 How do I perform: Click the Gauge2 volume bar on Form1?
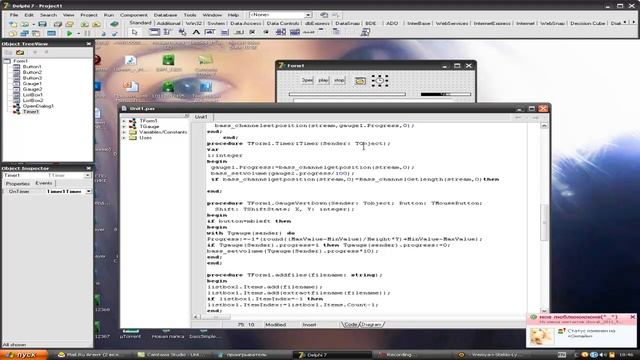click(x=446, y=94)
